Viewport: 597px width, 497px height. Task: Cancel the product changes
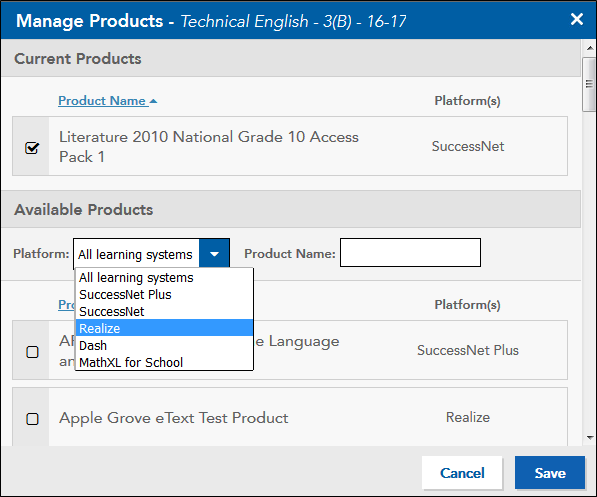pyautogui.click(x=462, y=473)
